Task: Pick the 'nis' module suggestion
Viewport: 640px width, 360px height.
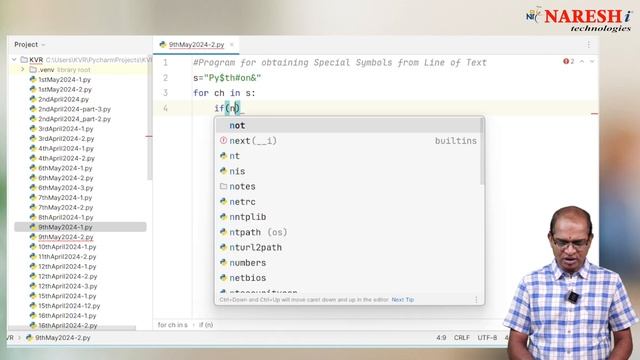Action: [x=347, y=171]
